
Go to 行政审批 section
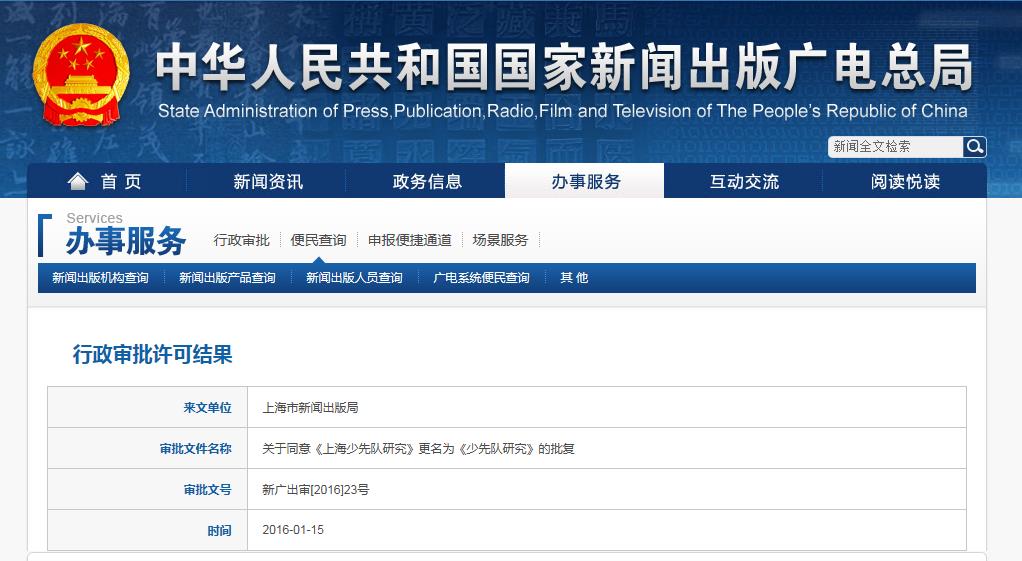click(241, 240)
